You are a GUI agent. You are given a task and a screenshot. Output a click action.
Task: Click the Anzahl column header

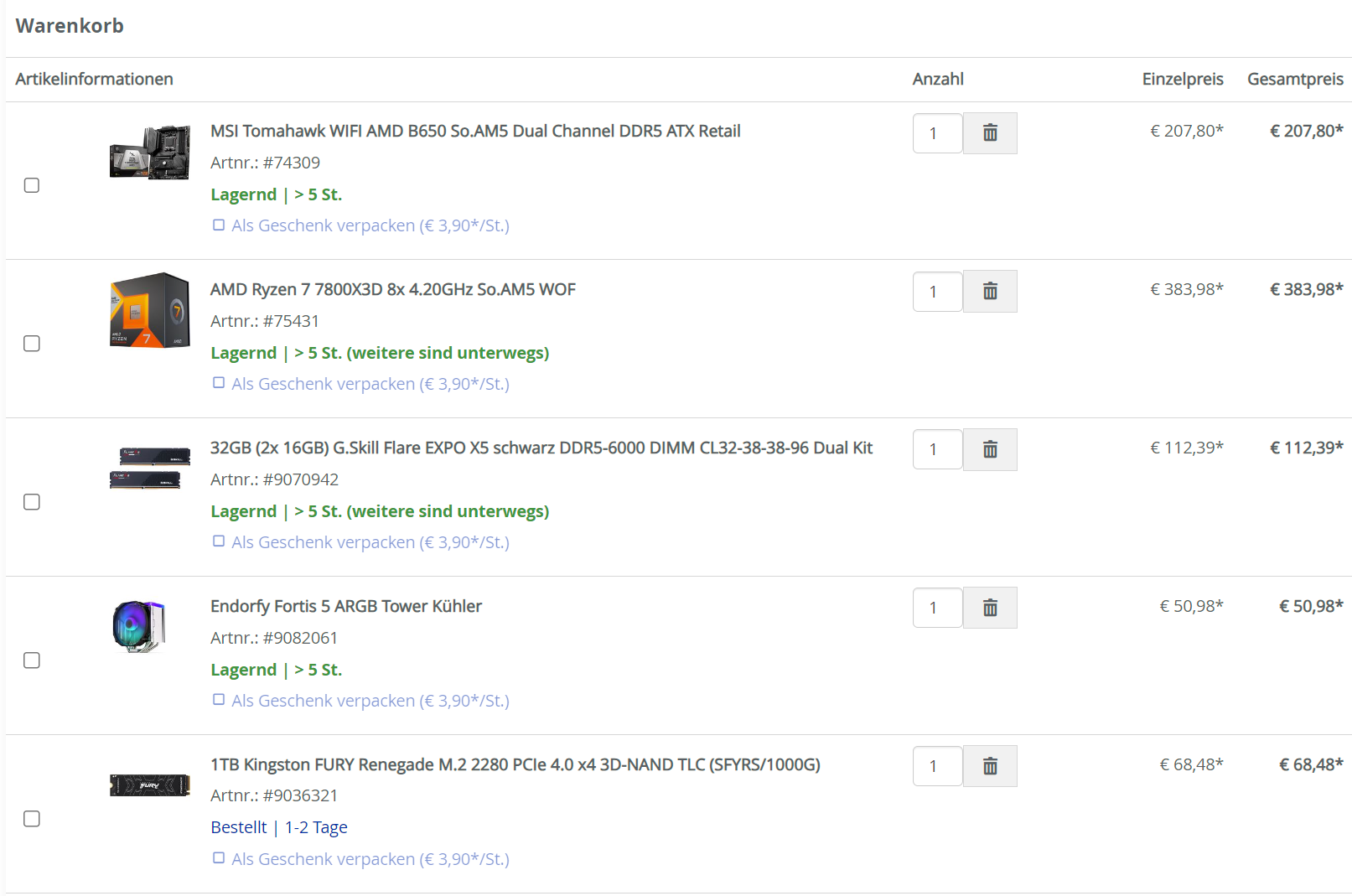pos(938,79)
